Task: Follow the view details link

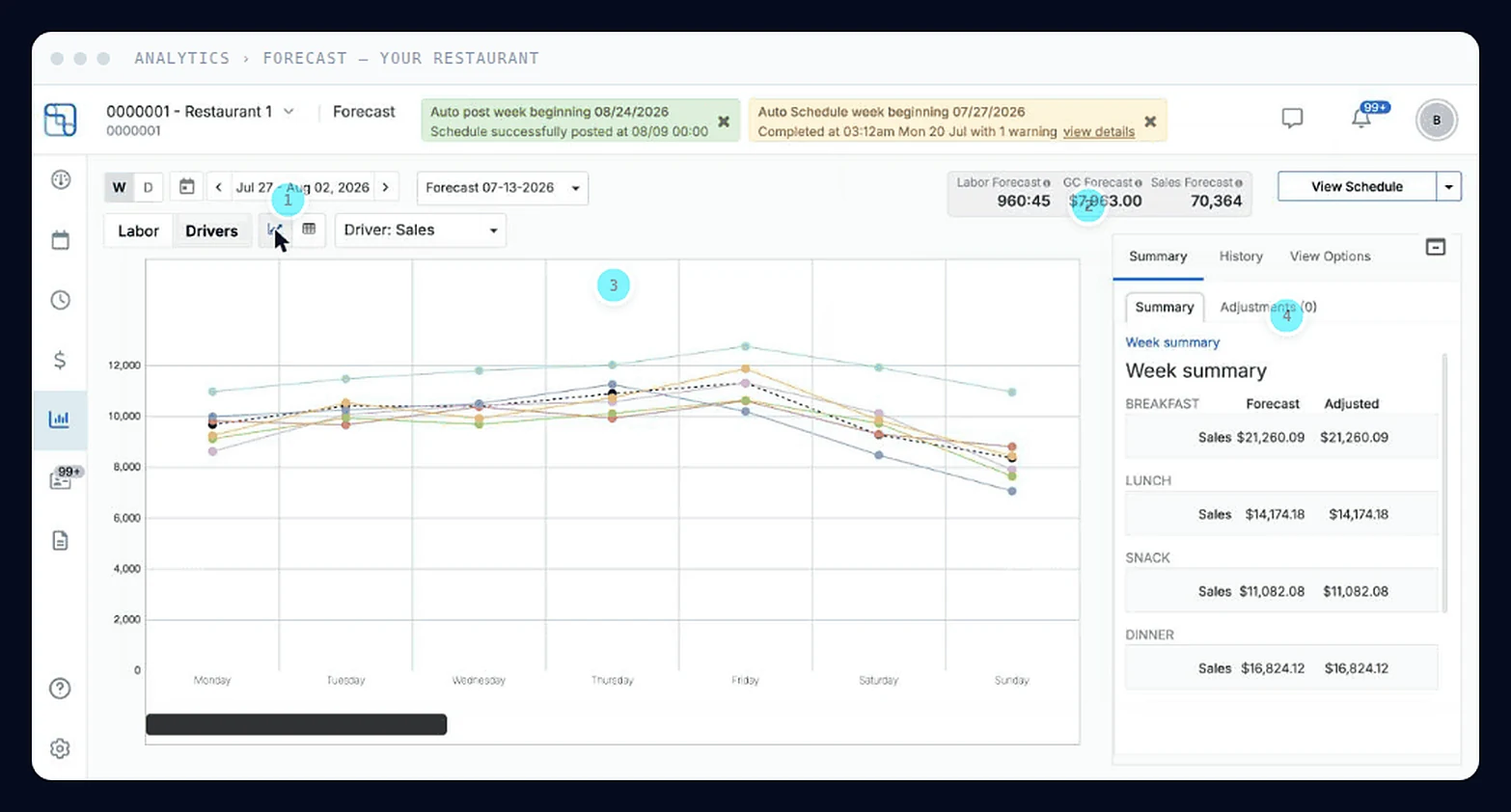Action: [1099, 132]
